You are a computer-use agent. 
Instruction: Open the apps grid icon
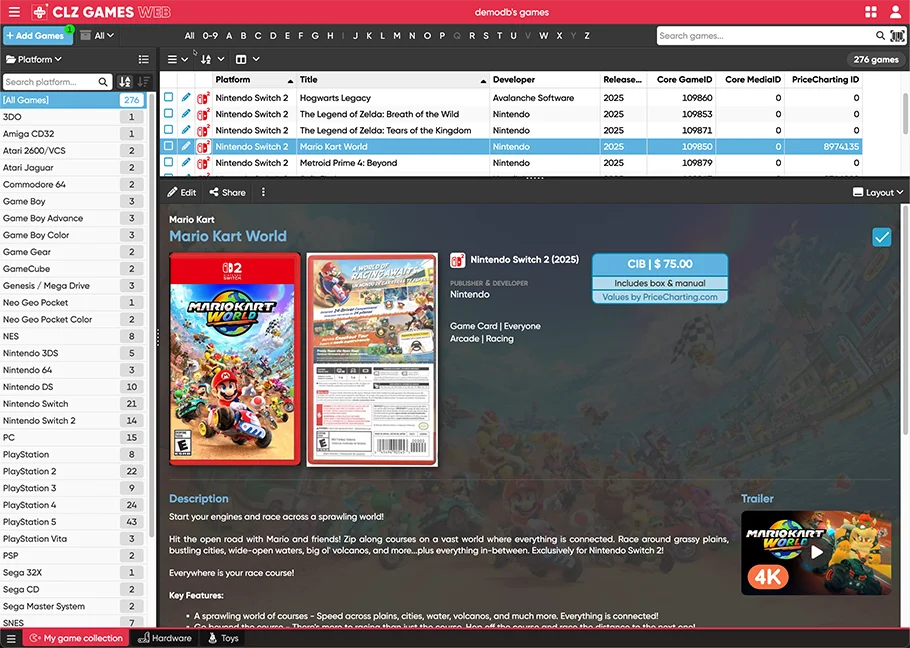(871, 12)
